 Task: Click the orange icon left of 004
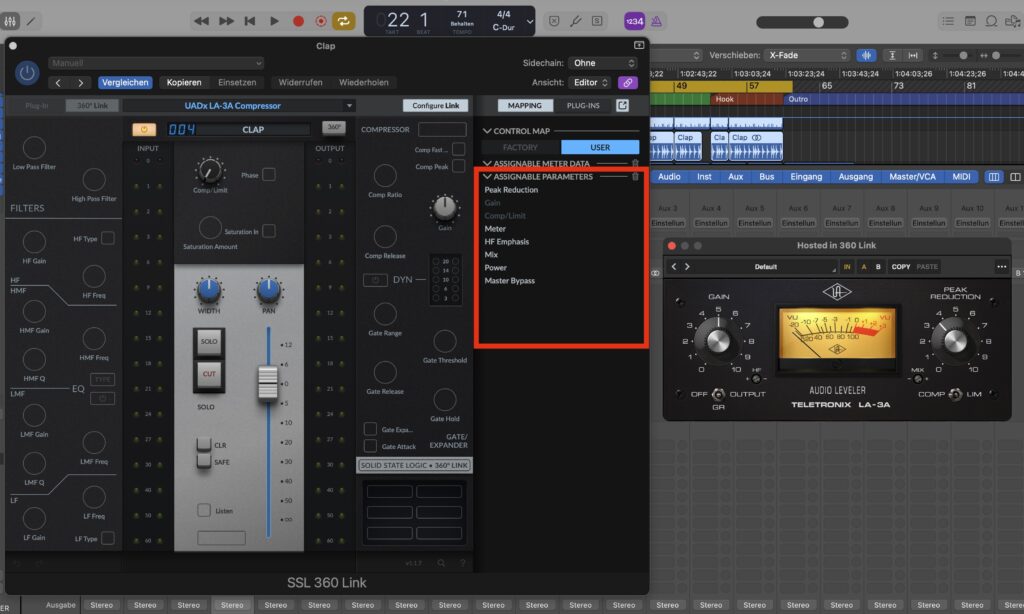click(x=144, y=129)
